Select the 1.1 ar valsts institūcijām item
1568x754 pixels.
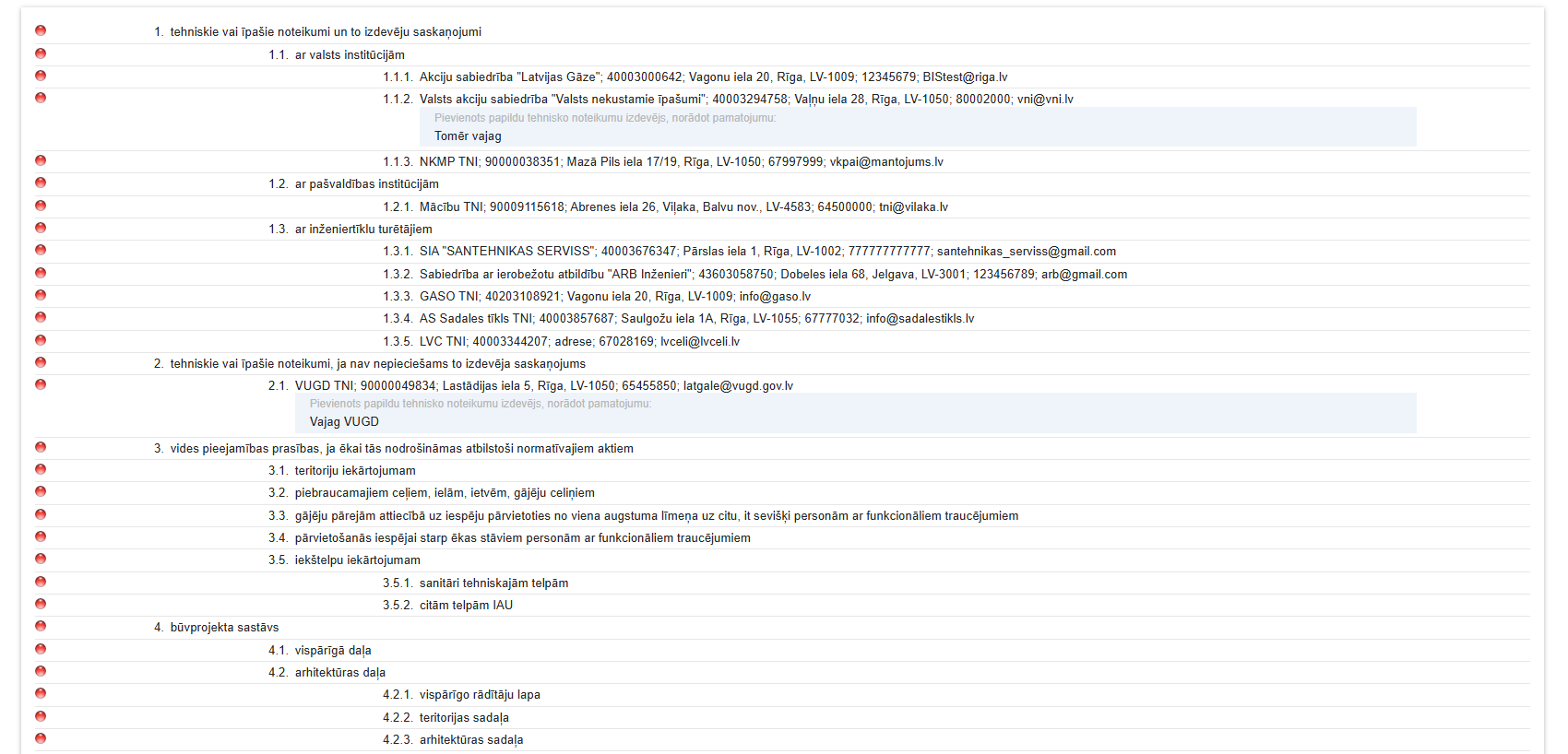349,55
